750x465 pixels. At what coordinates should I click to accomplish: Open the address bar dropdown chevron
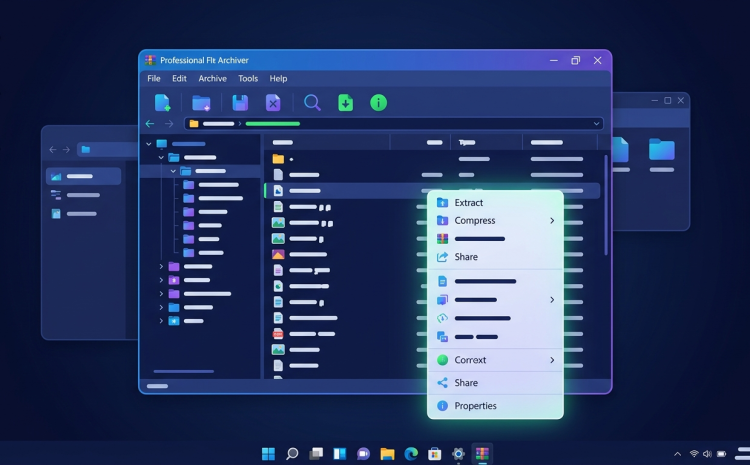tap(596, 124)
